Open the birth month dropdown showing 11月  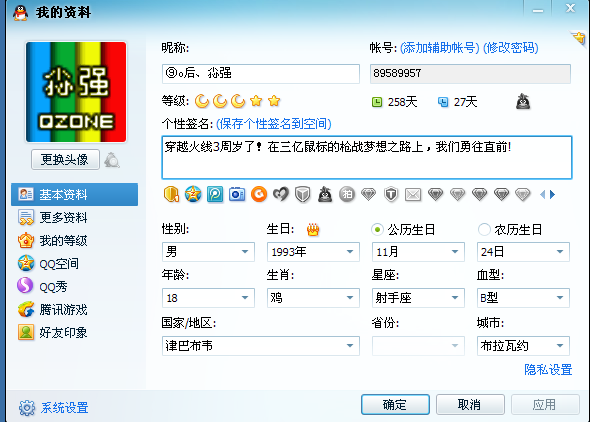click(x=418, y=252)
